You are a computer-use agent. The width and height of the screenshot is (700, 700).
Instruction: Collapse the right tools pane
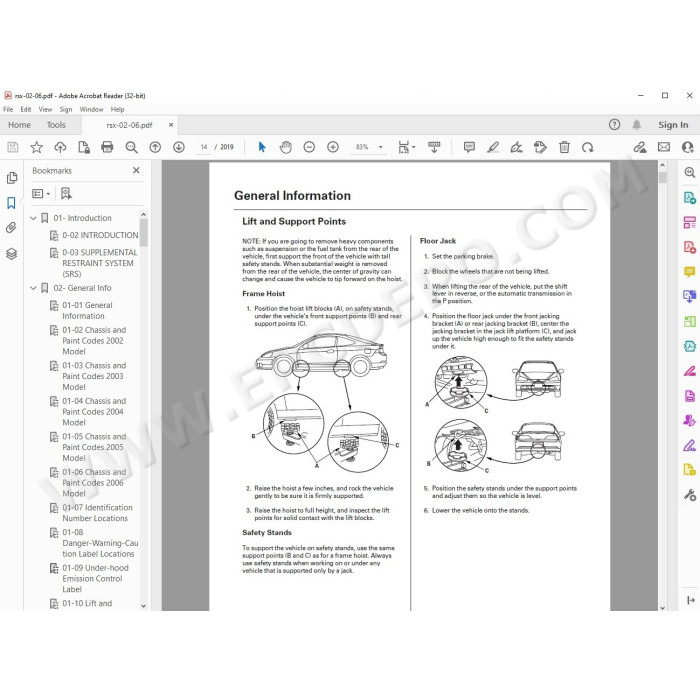[x=691, y=600]
